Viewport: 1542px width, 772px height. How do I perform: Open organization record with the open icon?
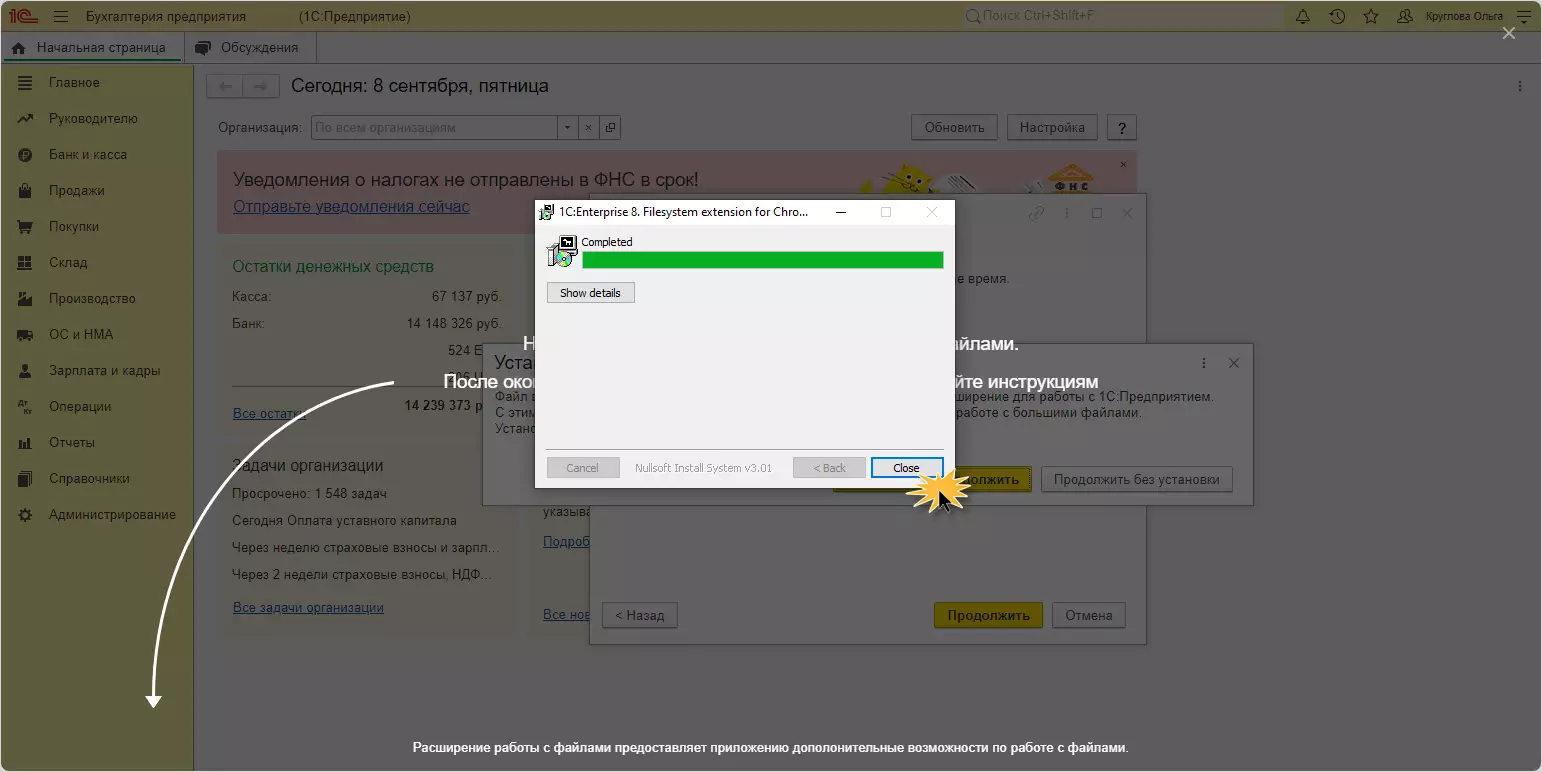point(610,128)
